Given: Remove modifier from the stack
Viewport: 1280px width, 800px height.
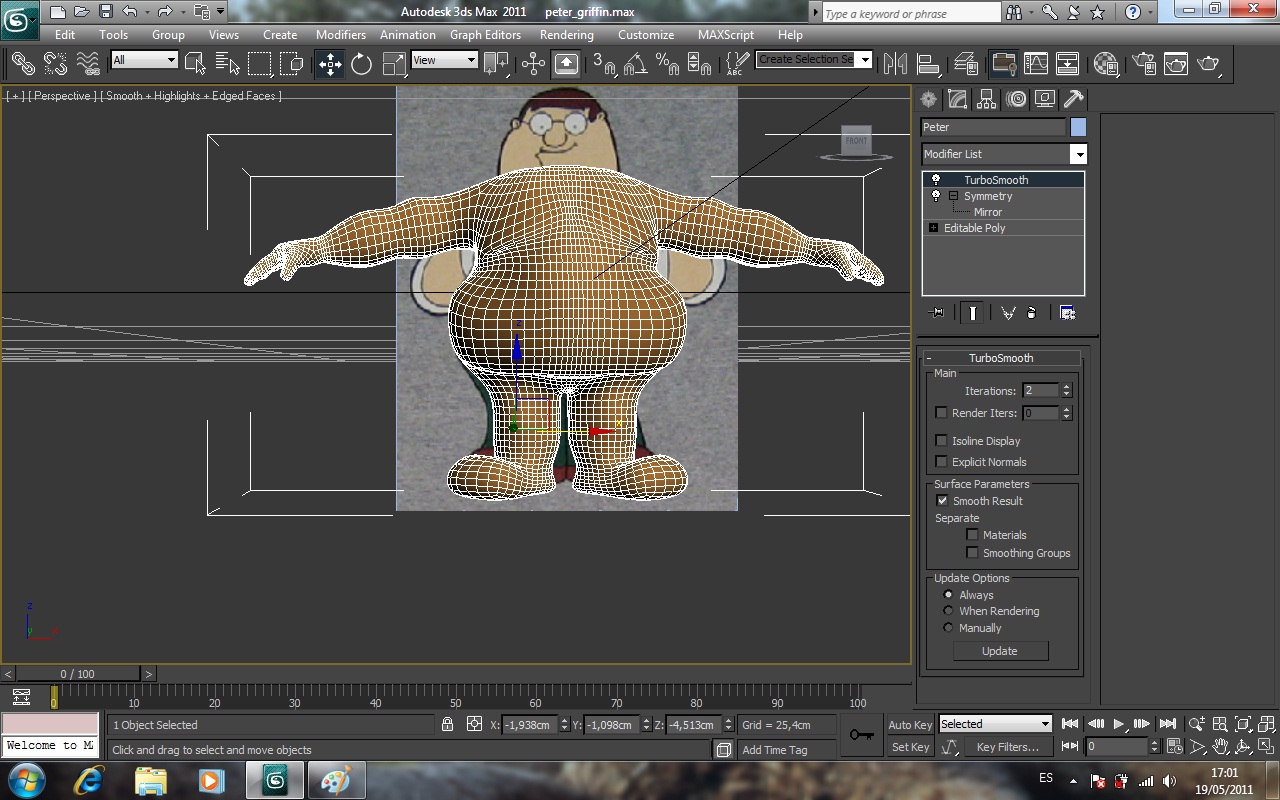Looking at the screenshot, I should tap(1031, 313).
